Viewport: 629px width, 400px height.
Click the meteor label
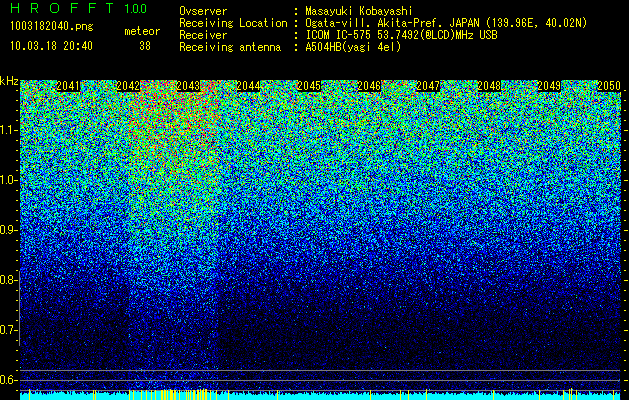coord(142,31)
